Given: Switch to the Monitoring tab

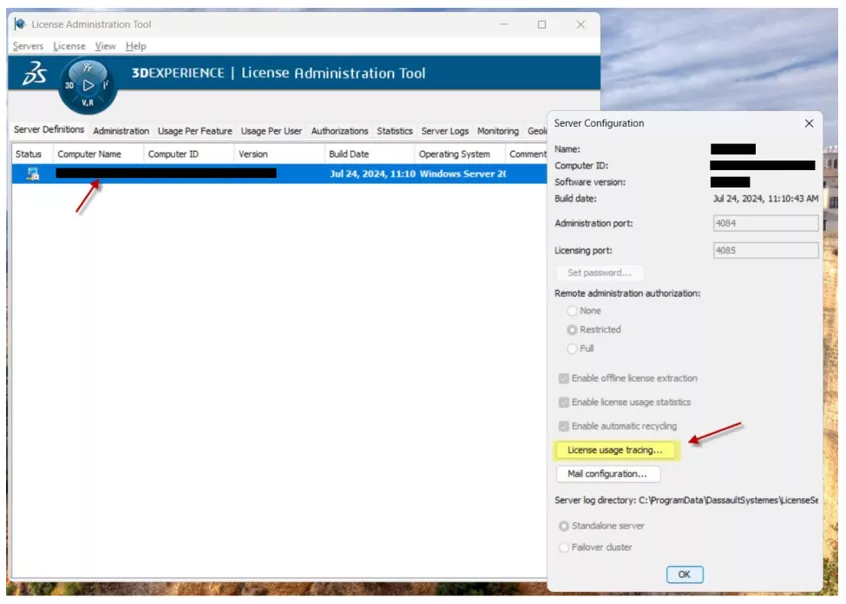Looking at the screenshot, I should (x=497, y=131).
